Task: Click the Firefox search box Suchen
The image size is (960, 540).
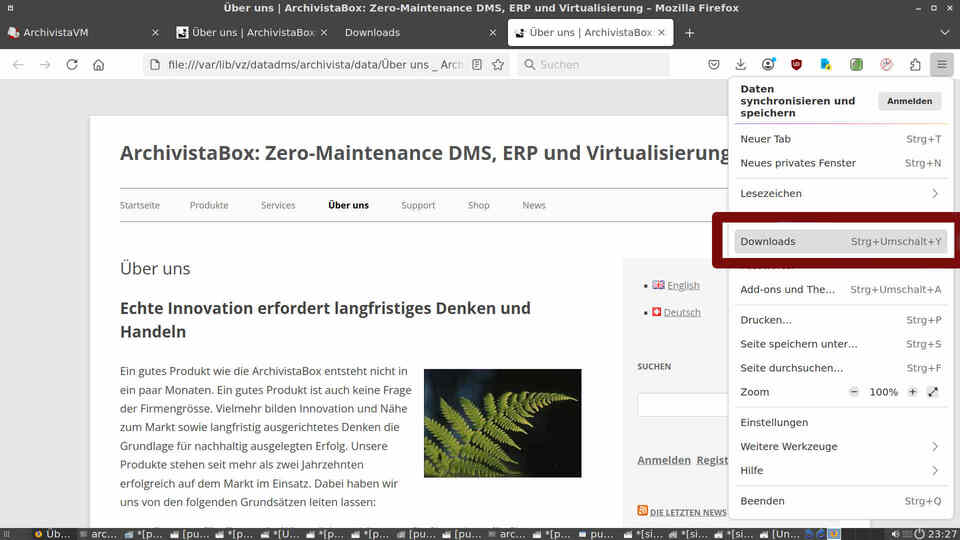Action: [593, 64]
